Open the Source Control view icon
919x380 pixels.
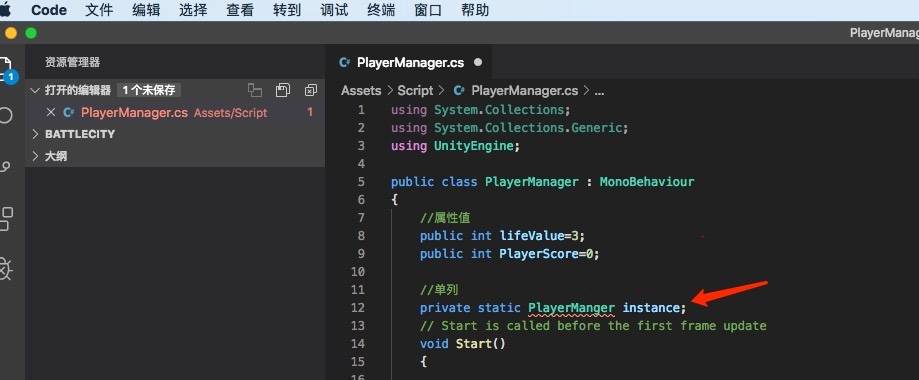pos(5,167)
